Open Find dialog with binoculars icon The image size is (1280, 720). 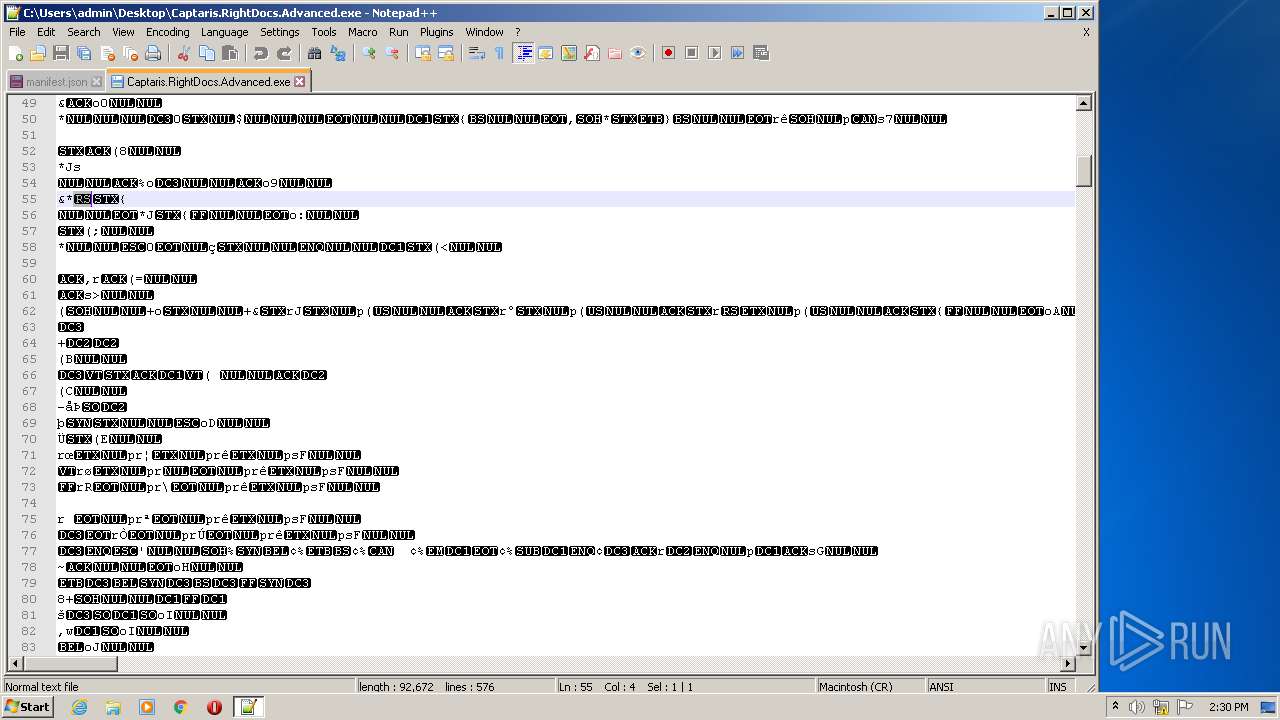coord(314,53)
